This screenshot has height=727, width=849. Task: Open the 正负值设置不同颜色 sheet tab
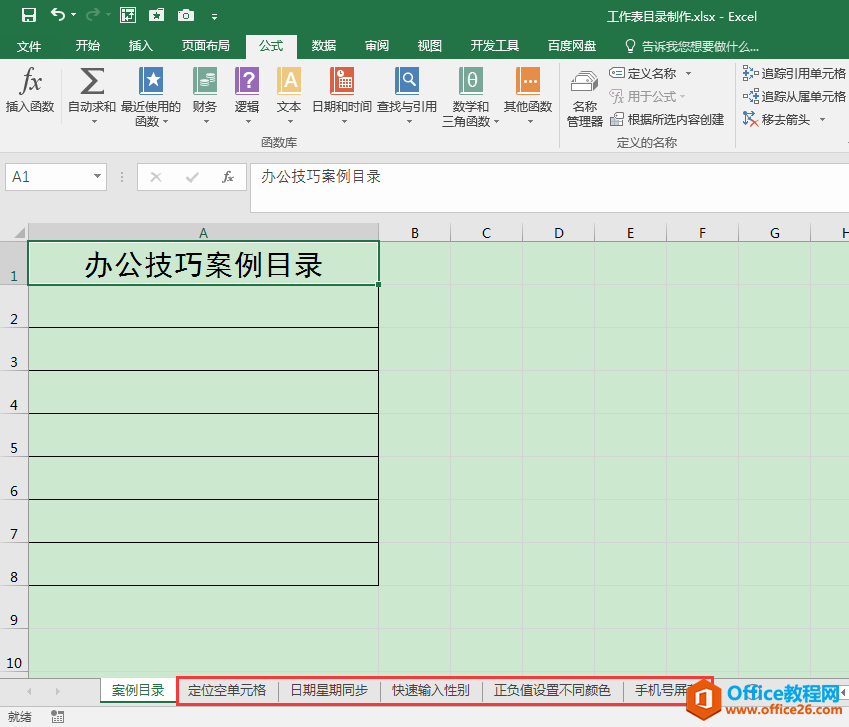point(552,690)
